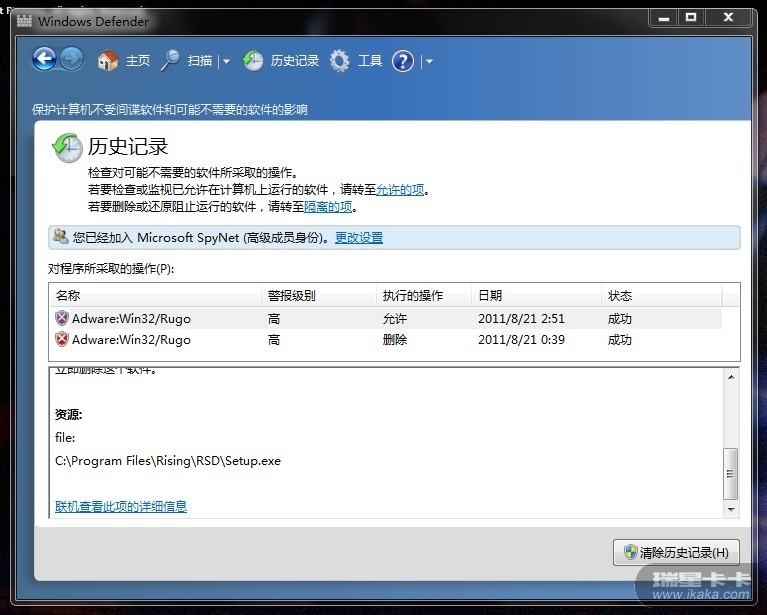The width and height of the screenshot is (767, 615).
Task: Open the 主页 toolbar label
Action: coord(138,61)
